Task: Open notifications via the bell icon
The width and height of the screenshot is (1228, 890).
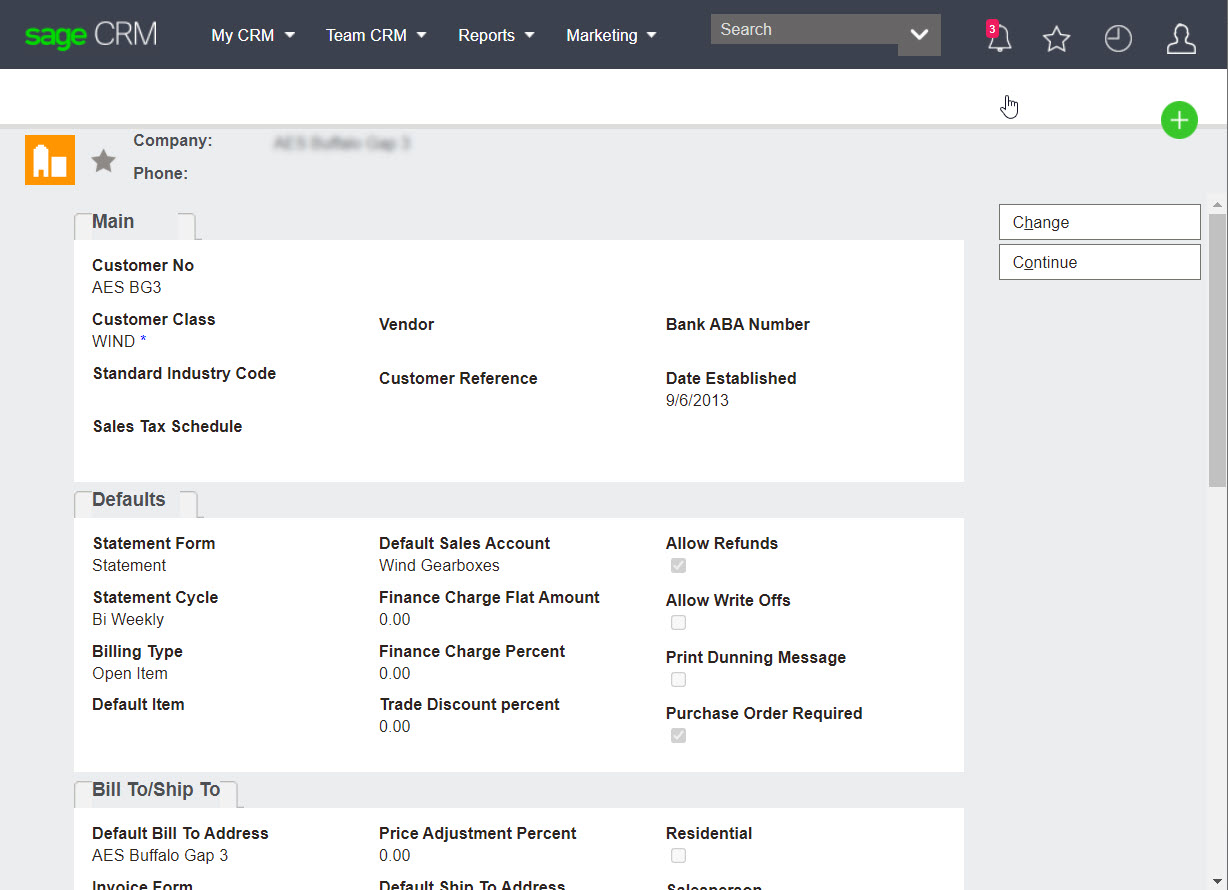Action: 998,40
